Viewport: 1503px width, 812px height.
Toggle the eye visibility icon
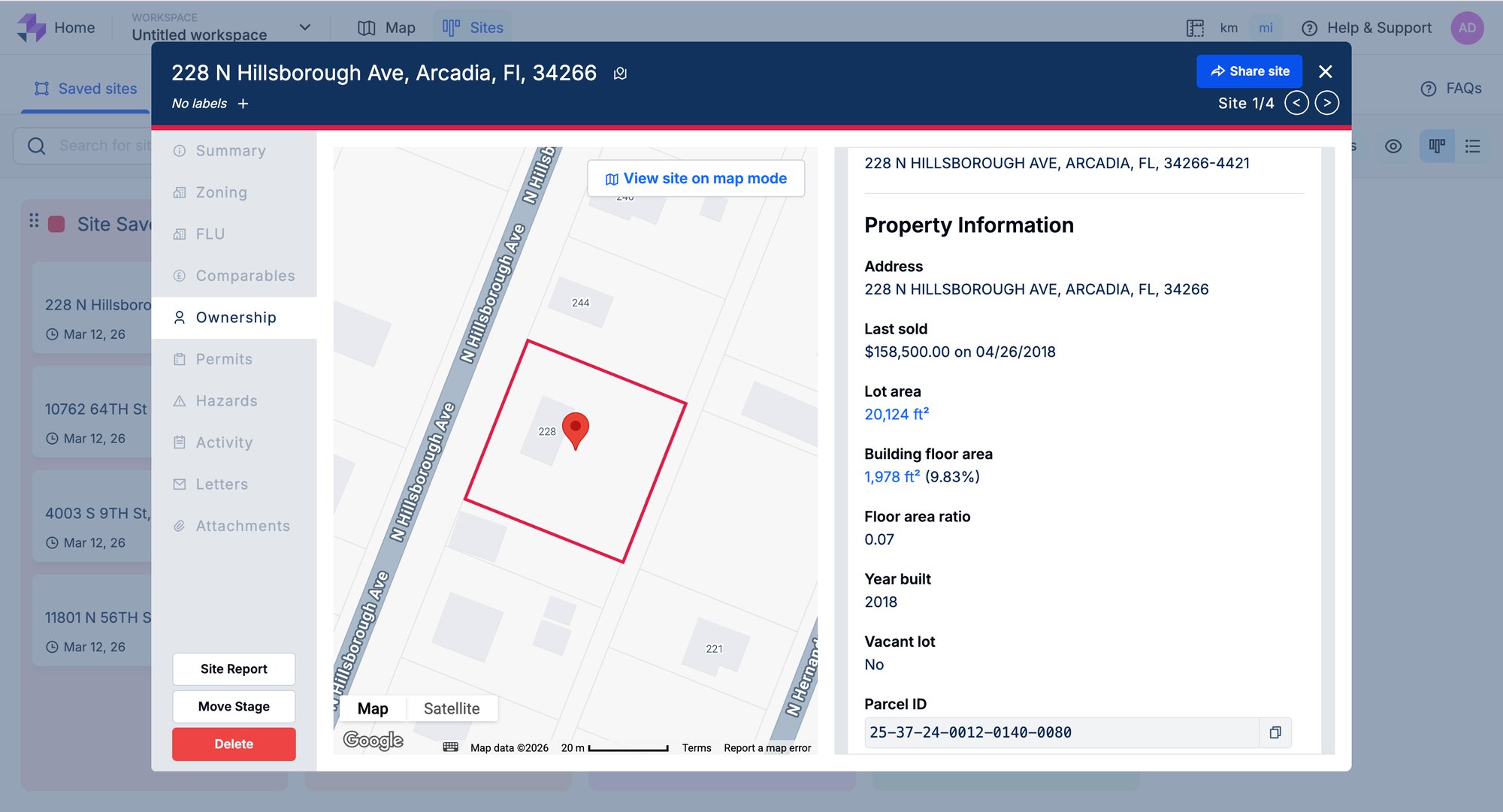coord(1393,146)
